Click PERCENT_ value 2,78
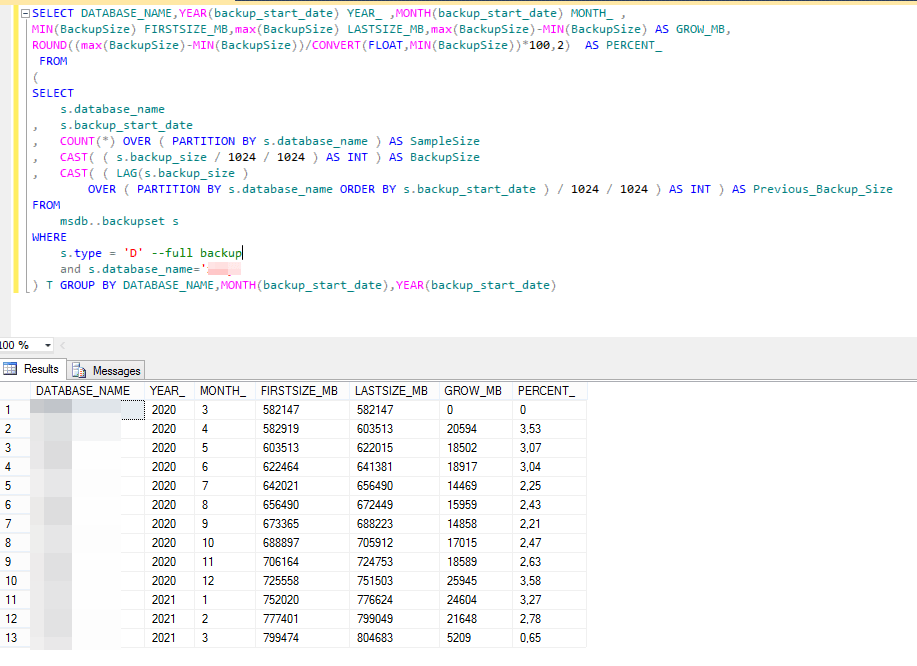The height and width of the screenshot is (666, 917). [549, 619]
